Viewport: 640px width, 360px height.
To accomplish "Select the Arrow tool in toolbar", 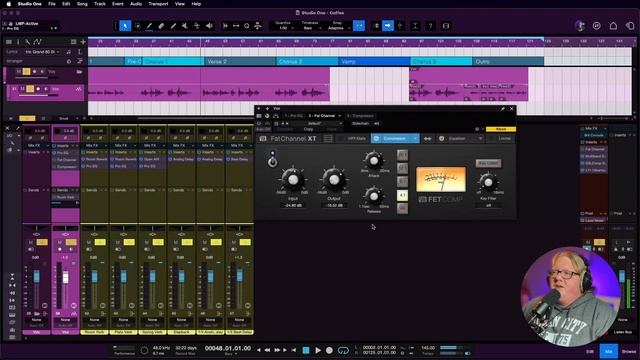I will click(125, 26).
